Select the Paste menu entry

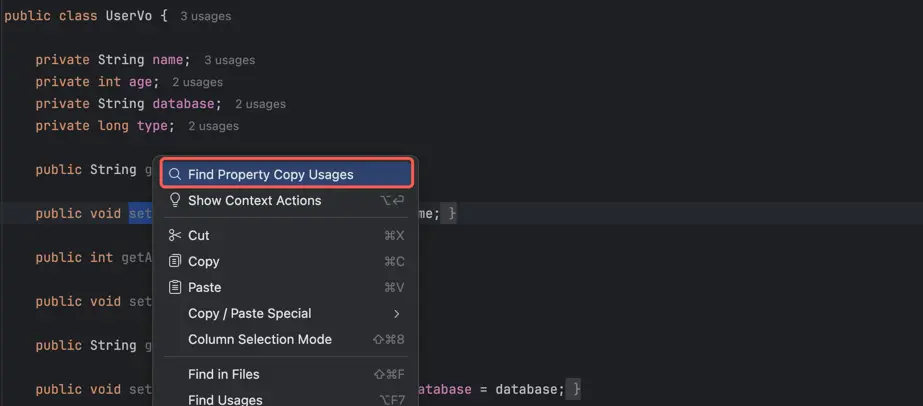point(204,287)
